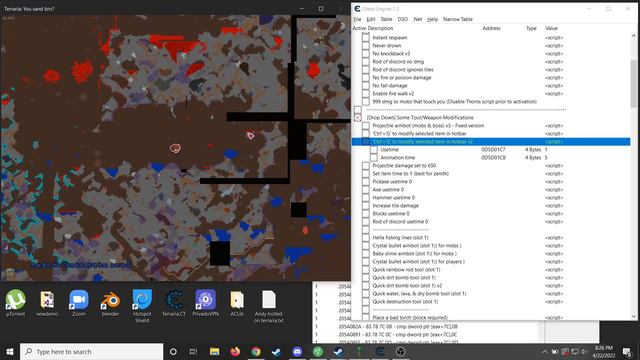Image resolution: width=640 pixels, height=360 pixels.
Task: Open OBS Studio from the taskbar
Action: tap(400, 351)
